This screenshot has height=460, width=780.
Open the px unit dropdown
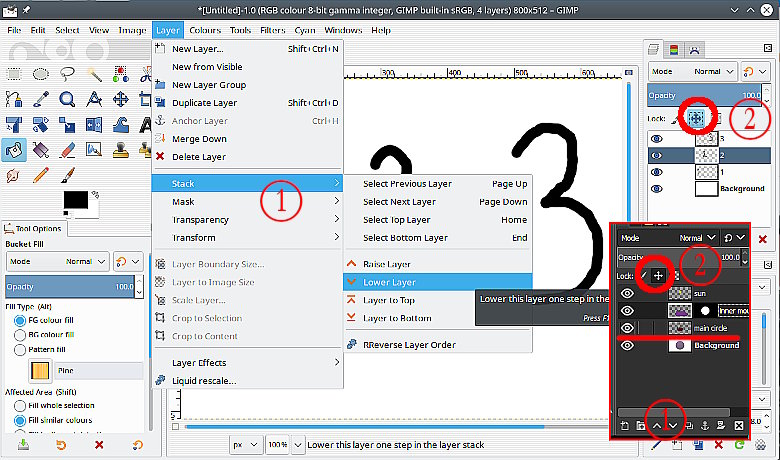point(246,445)
